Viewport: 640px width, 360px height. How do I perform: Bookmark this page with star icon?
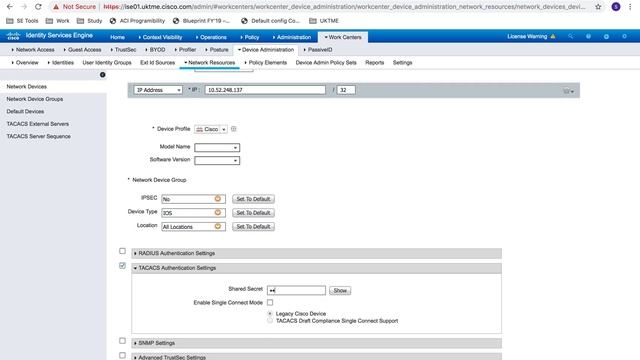(598, 7)
